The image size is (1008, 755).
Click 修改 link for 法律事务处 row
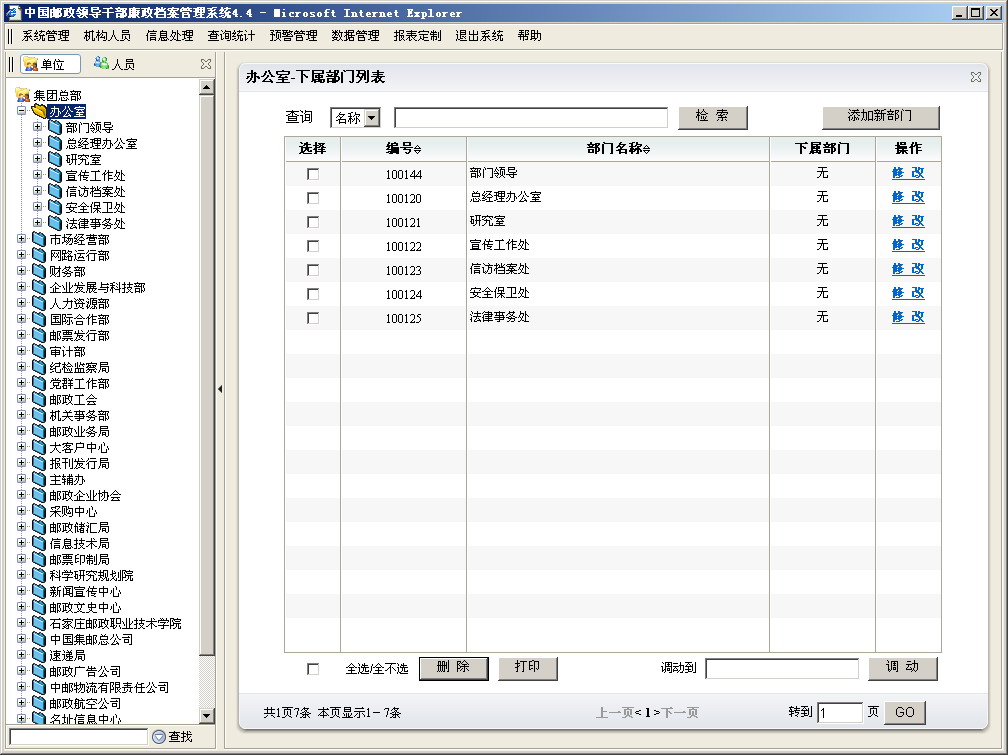[908, 317]
